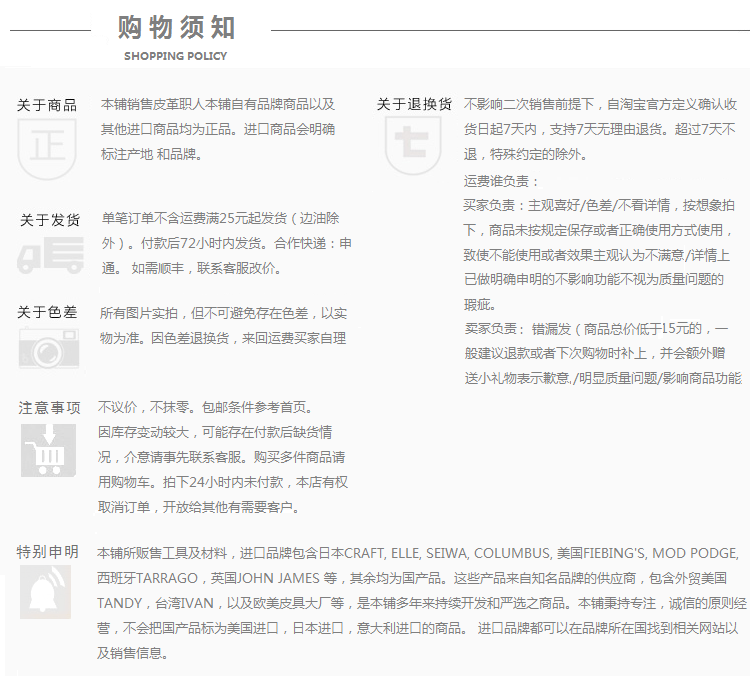This screenshot has height=676, width=750.
Task: Click the line starting 送小礼物表示歉意
Action: click(603, 378)
